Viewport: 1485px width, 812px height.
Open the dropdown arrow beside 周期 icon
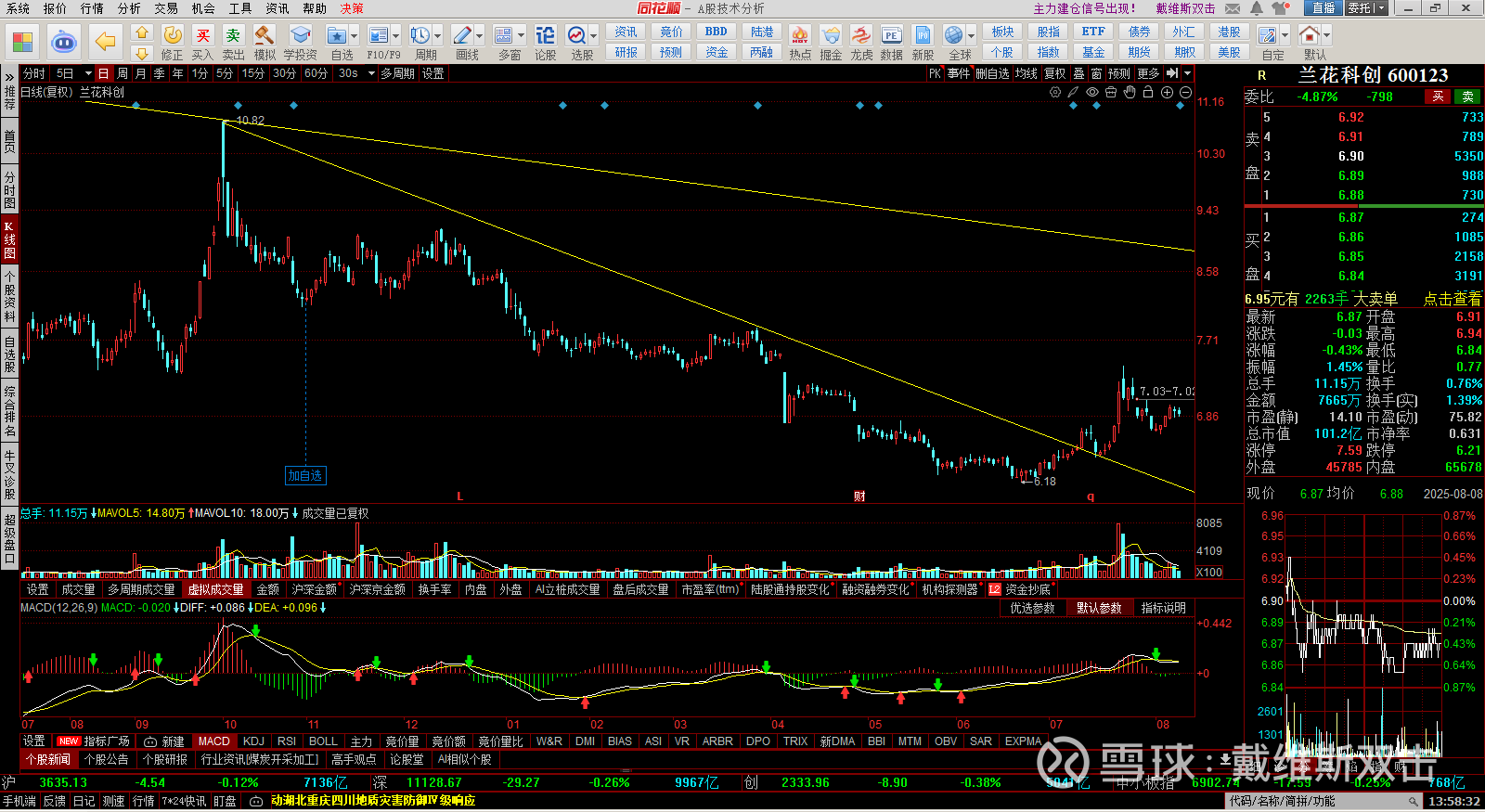pyautogui.click(x=437, y=36)
